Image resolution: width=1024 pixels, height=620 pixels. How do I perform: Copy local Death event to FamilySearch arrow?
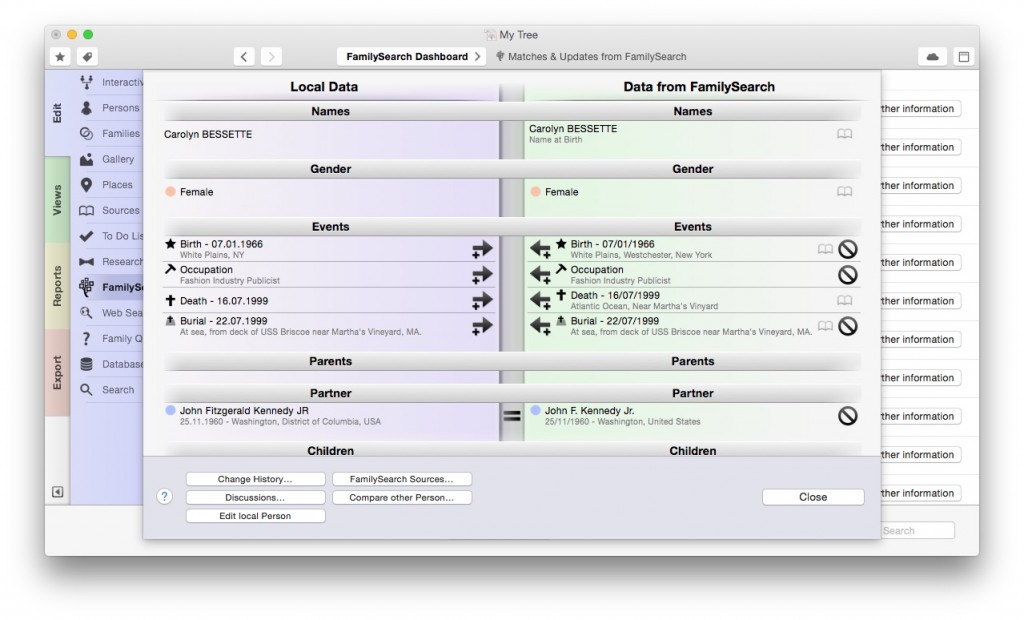tap(482, 301)
